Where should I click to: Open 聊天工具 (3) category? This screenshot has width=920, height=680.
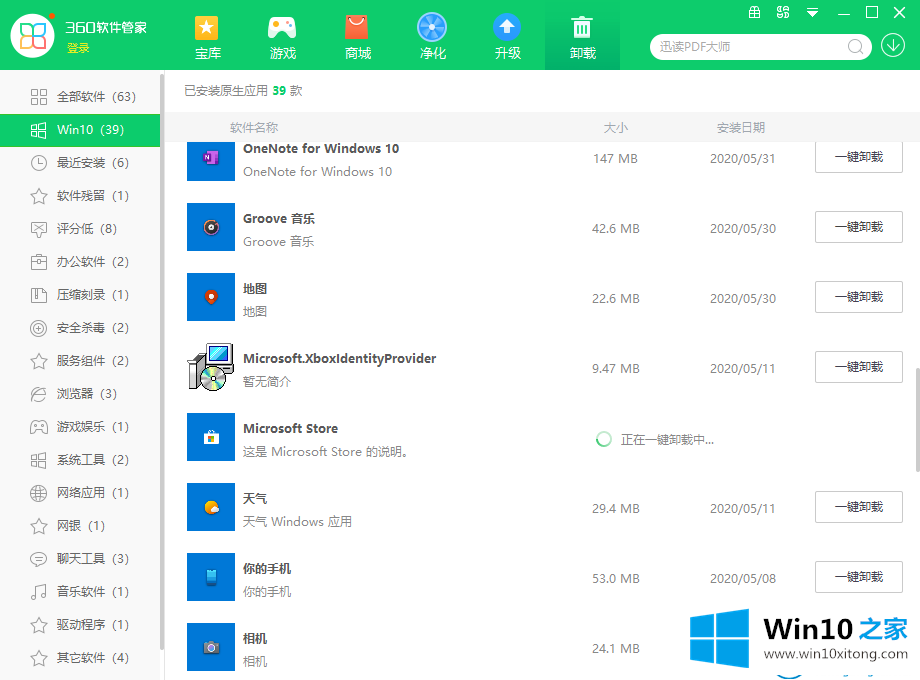pyautogui.click(x=80, y=559)
